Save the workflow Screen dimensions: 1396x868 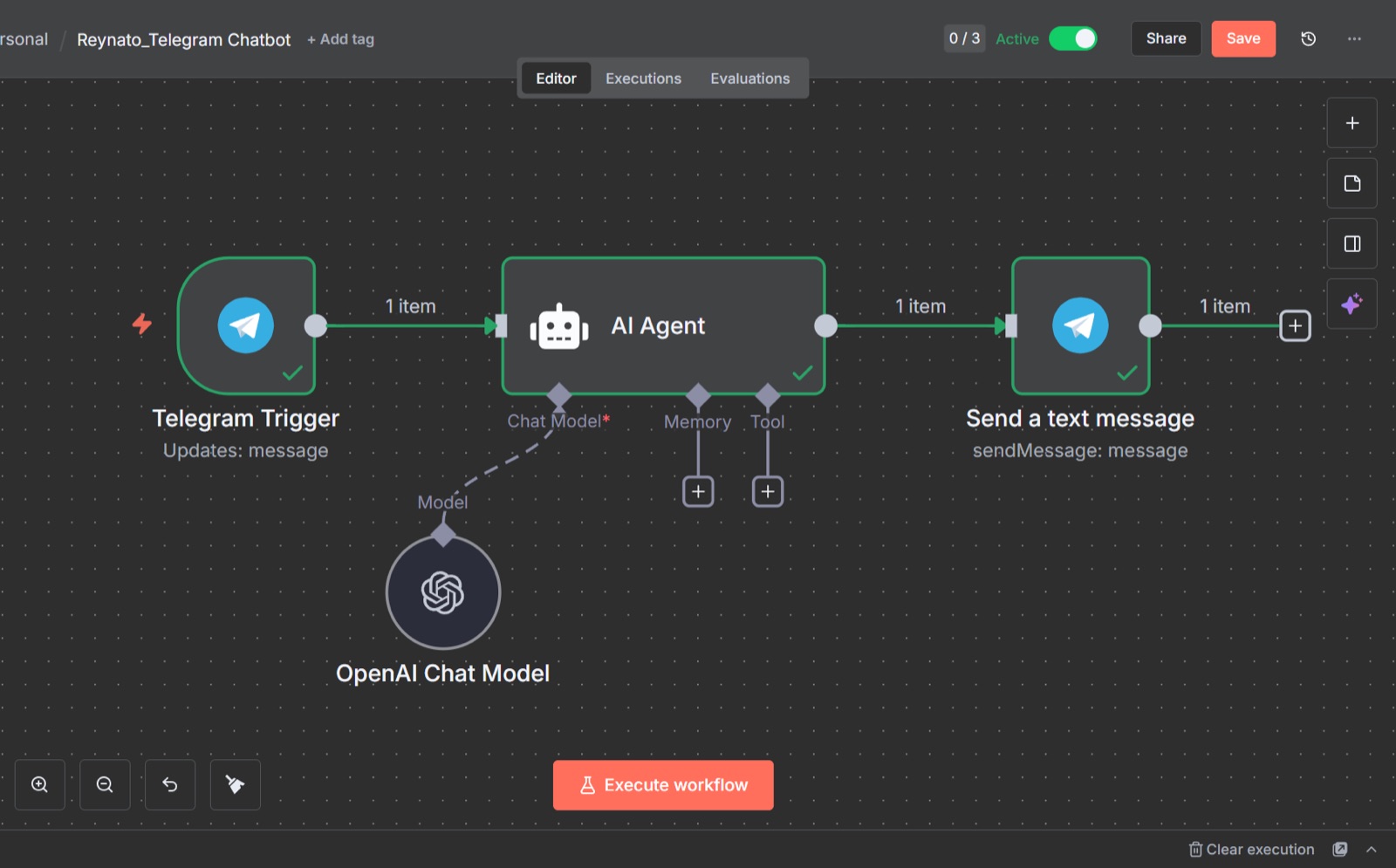pyautogui.click(x=1243, y=38)
